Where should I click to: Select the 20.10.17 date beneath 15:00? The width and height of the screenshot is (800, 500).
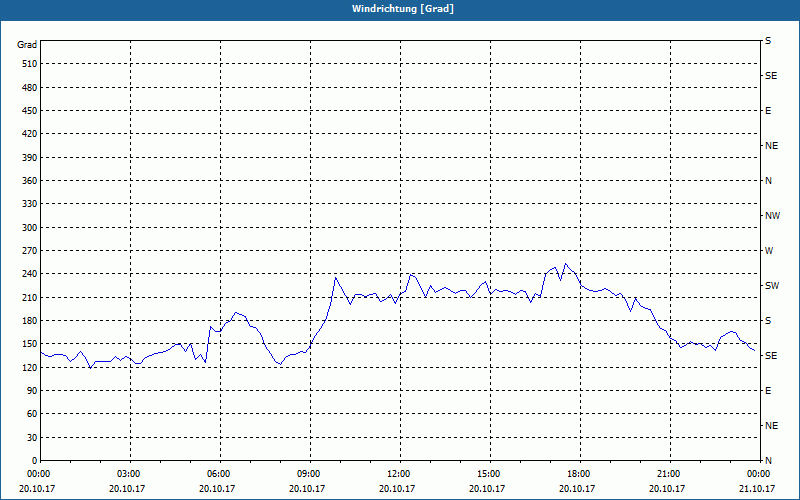[487, 489]
